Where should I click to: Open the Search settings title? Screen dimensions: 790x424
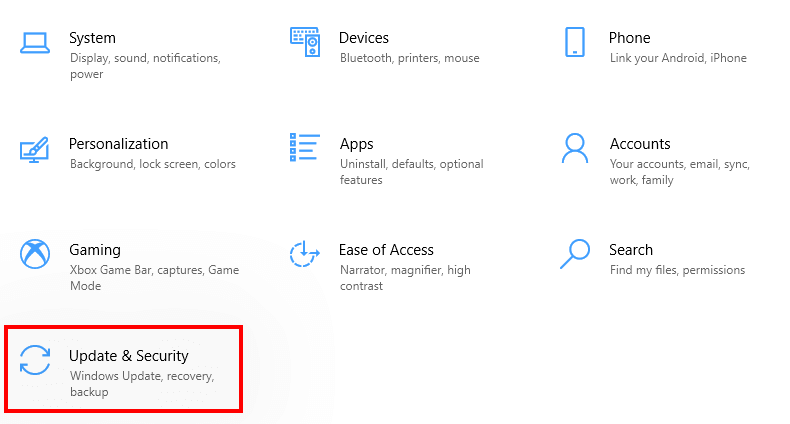(x=631, y=250)
